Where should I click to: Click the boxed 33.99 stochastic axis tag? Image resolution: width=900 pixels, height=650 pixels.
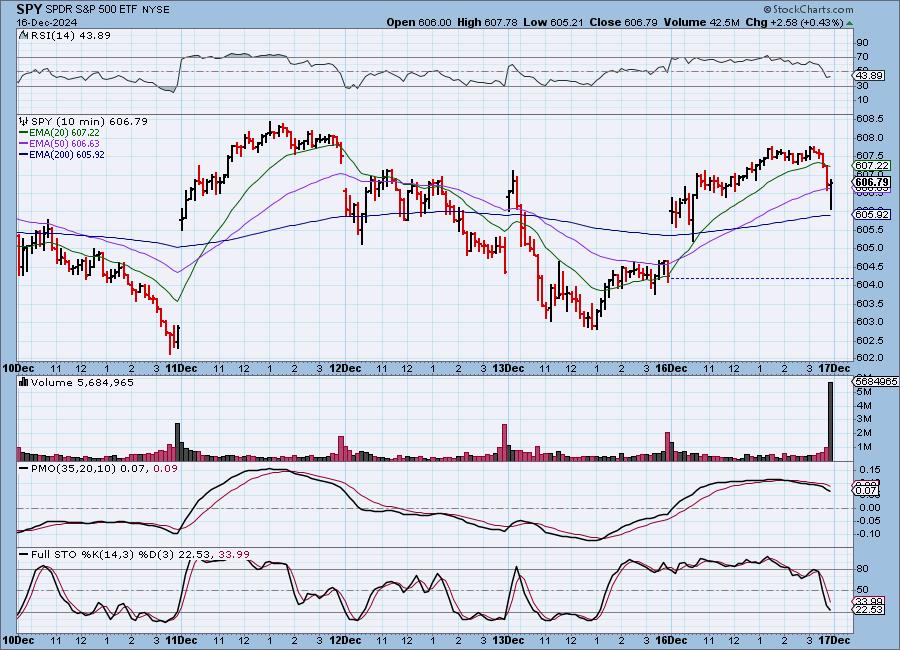pyautogui.click(x=868, y=602)
